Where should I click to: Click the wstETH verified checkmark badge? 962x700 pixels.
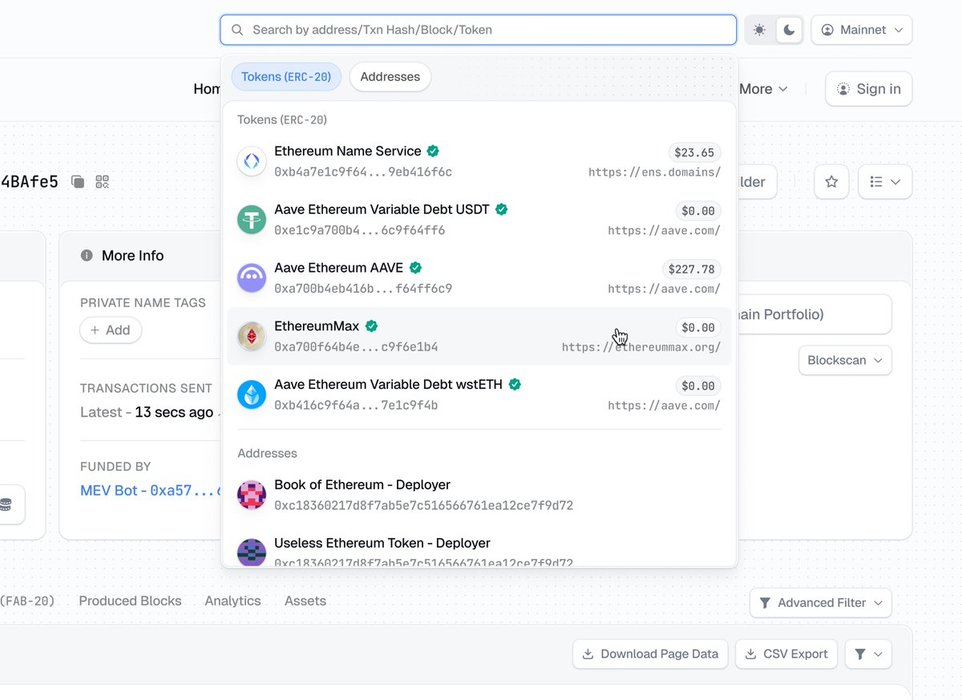pyautogui.click(x=515, y=384)
